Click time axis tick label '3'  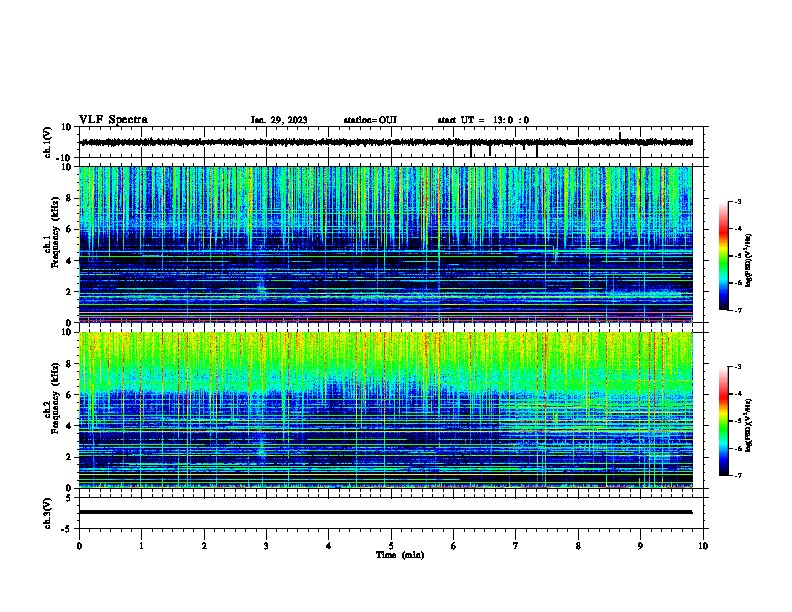tap(266, 546)
